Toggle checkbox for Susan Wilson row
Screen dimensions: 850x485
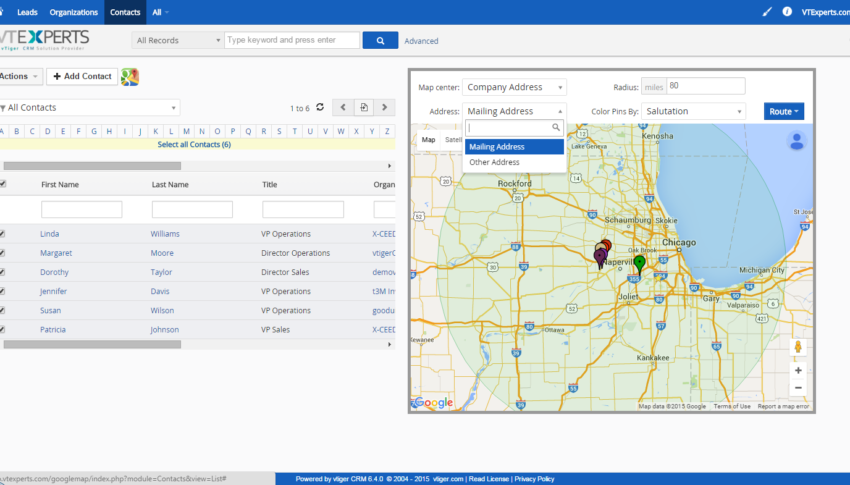pyautogui.click(x=3, y=311)
